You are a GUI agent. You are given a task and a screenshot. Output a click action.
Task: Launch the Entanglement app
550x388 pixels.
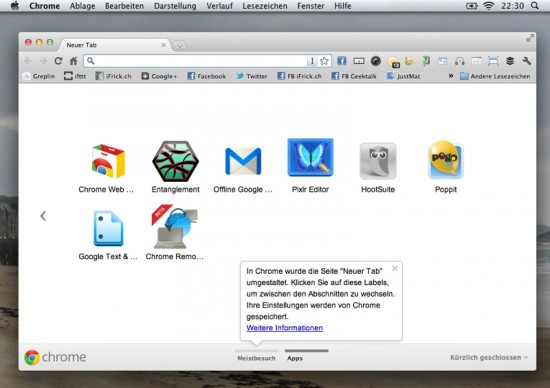pyautogui.click(x=175, y=162)
